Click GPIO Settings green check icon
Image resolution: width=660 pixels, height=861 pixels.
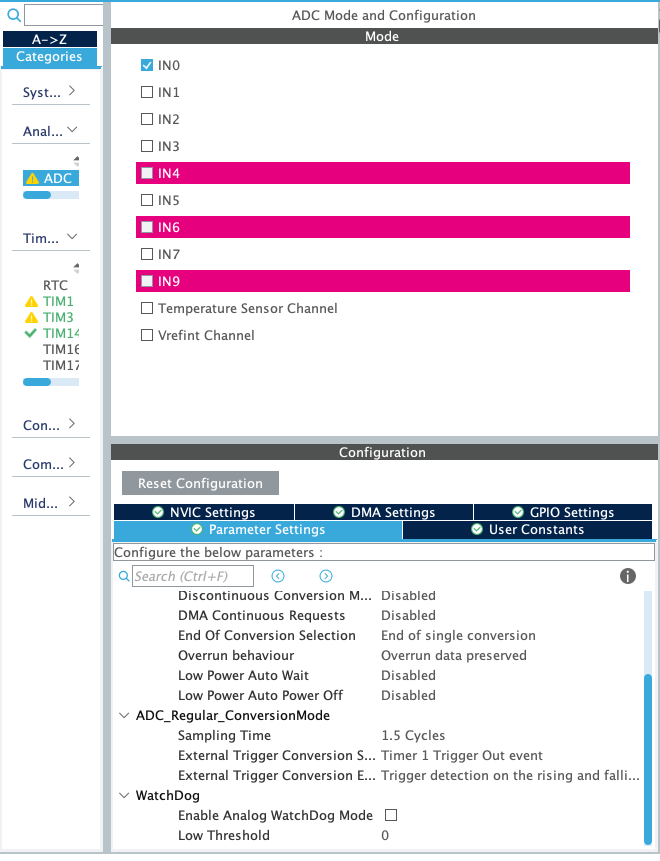click(x=518, y=512)
